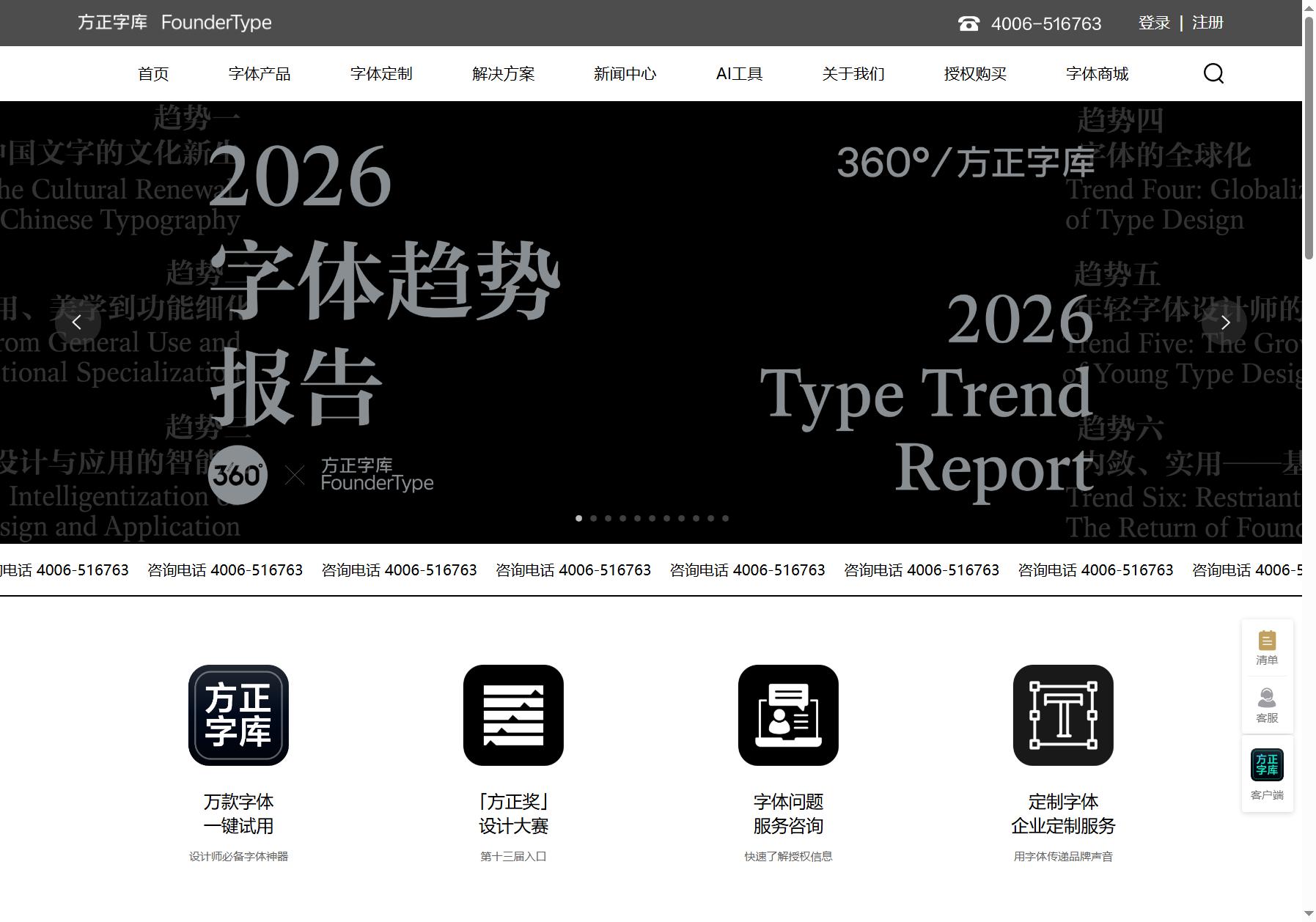The width and height of the screenshot is (1316, 922).
Task: Select the first carousel dot
Action: pos(578,518)
